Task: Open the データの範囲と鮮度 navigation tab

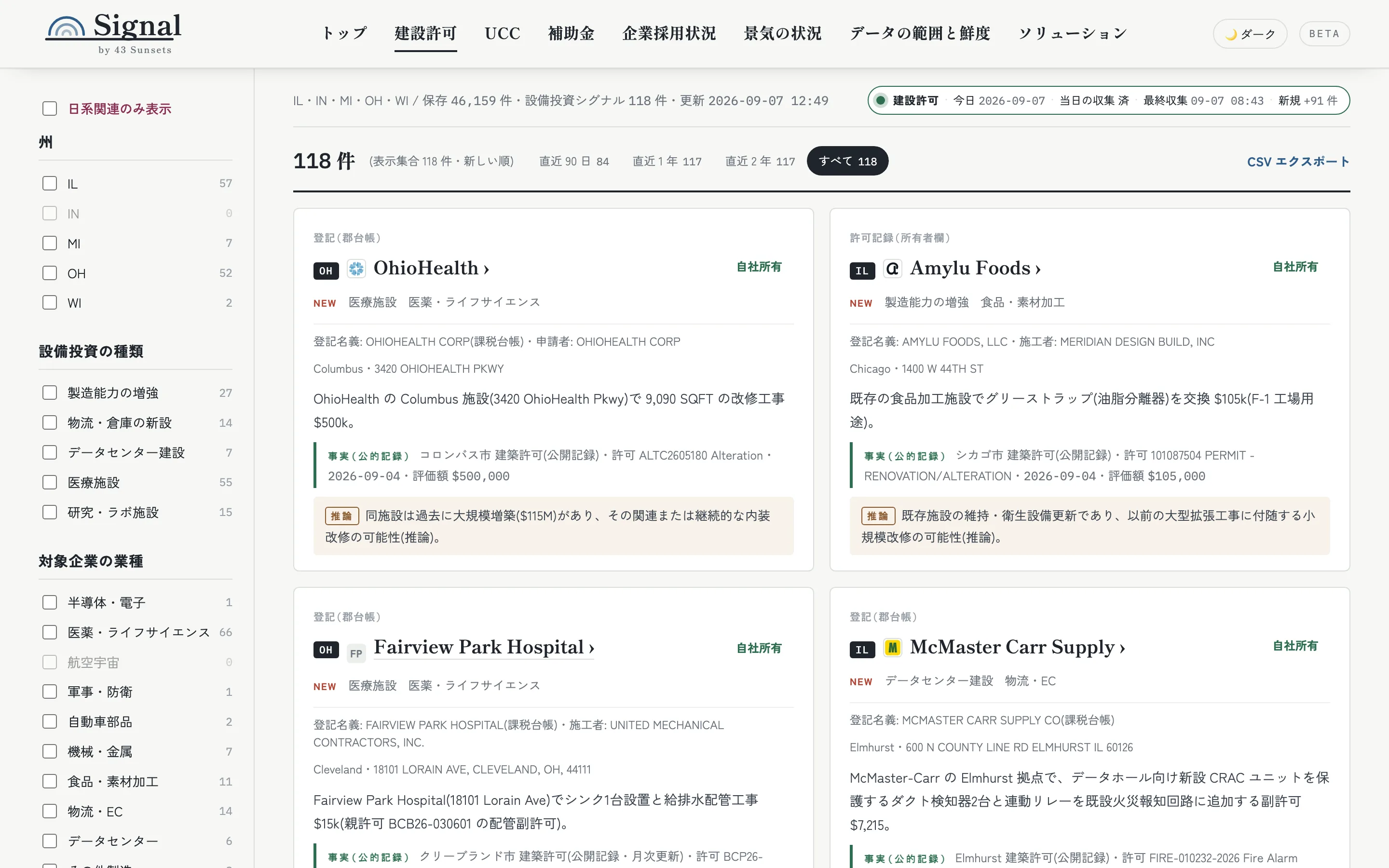Action: 920,33
